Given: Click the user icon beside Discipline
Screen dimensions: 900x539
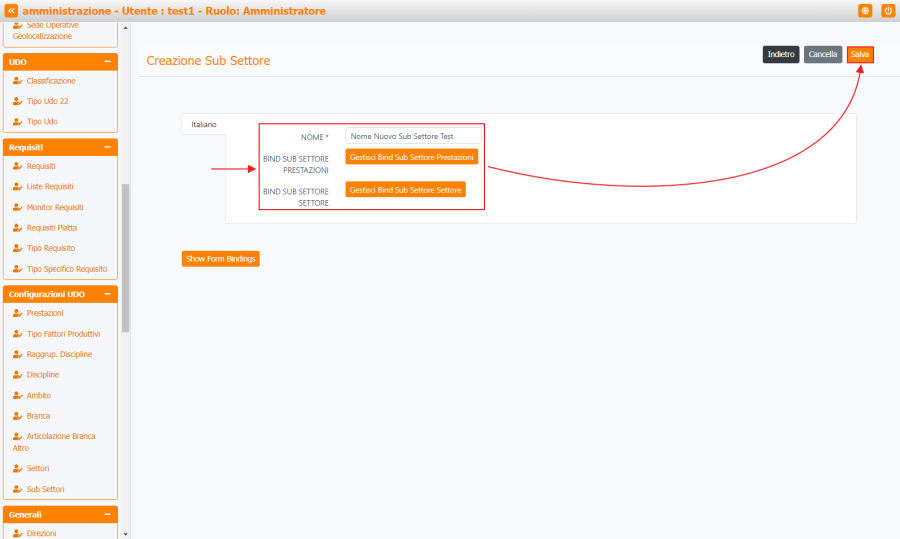Looking at the screenshot, I should click(x=17, y=375).
